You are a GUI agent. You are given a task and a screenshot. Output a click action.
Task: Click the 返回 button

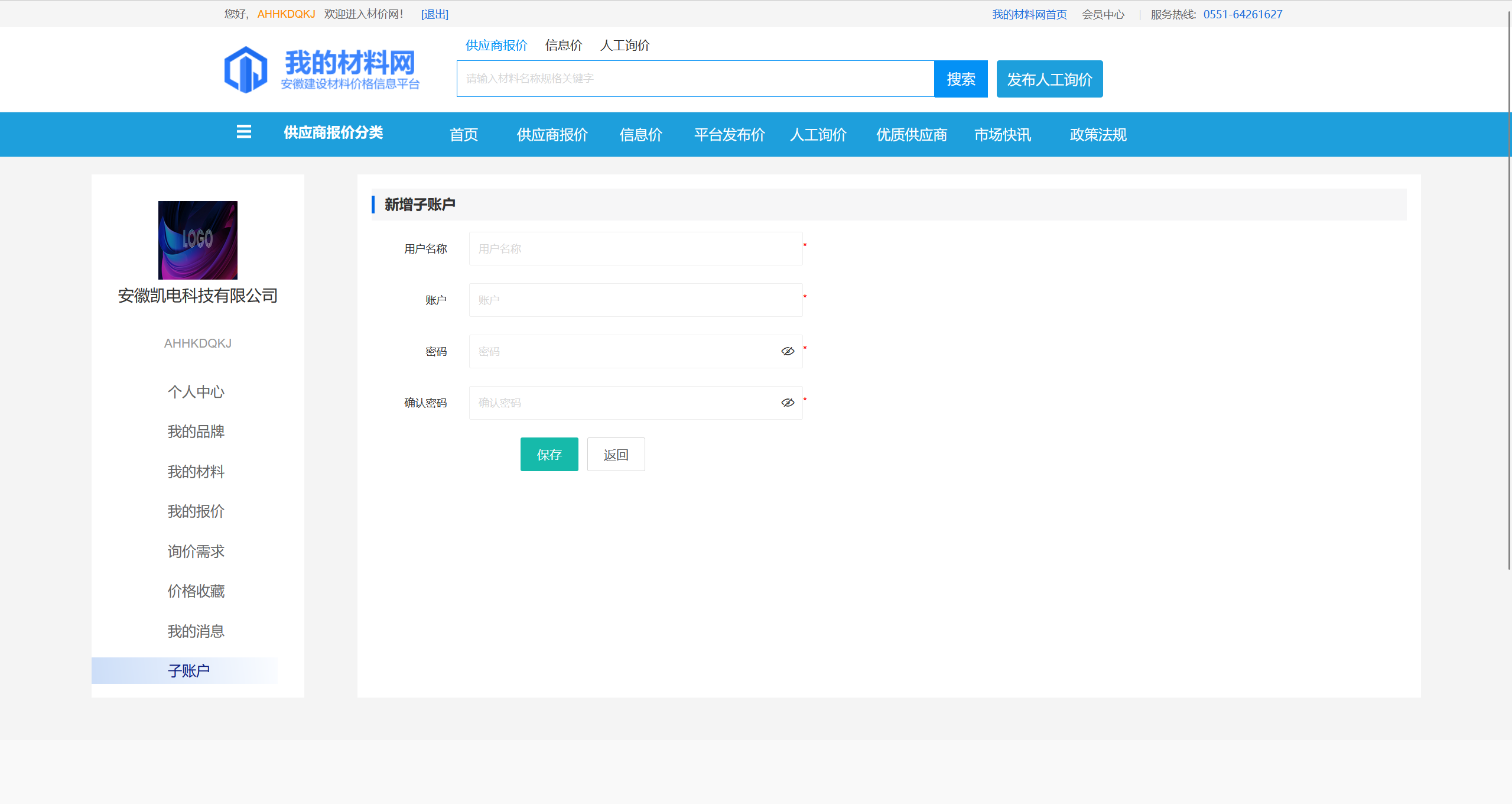616,455
